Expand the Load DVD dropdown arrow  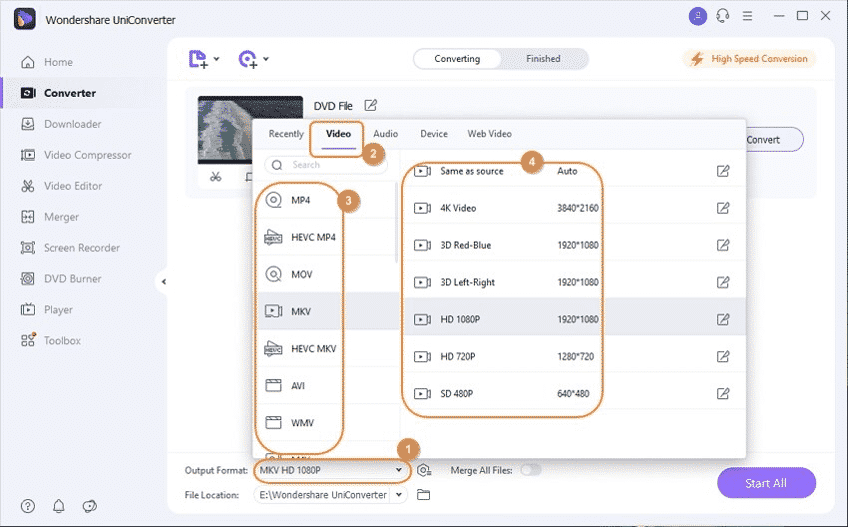point(266,58)
